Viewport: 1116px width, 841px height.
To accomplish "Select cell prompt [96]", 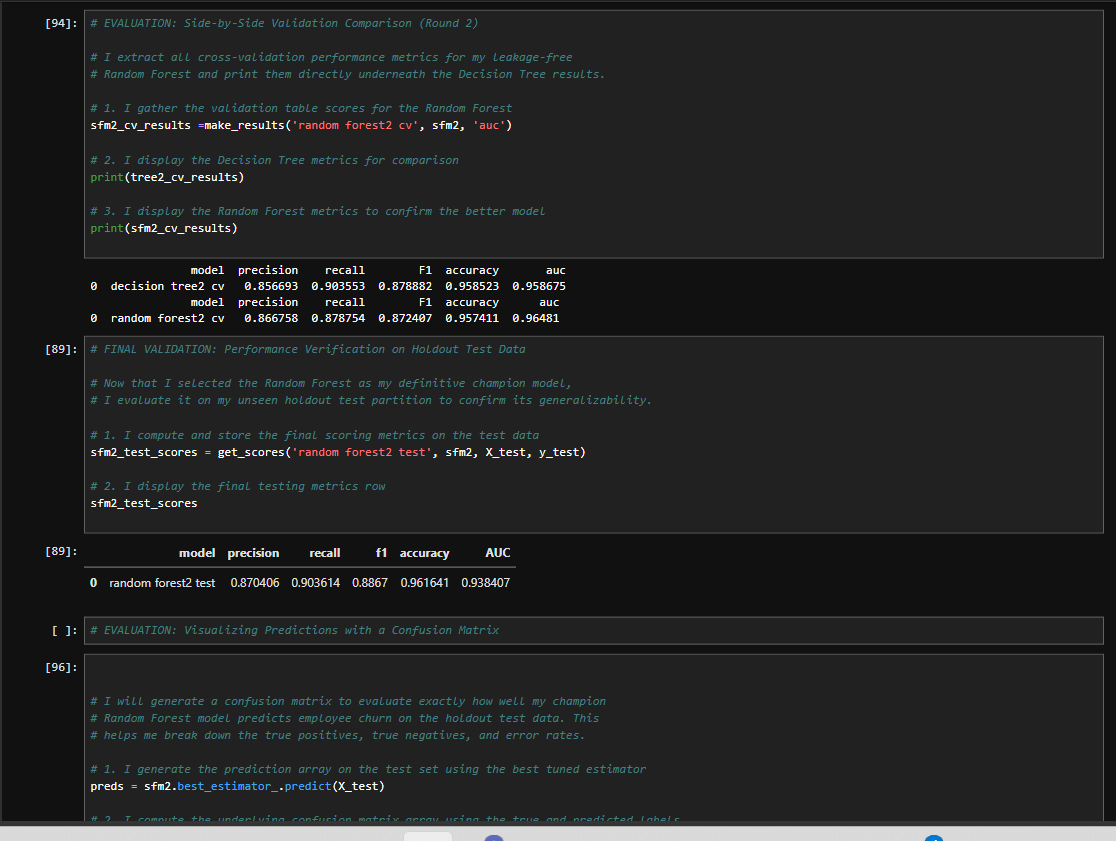I will [x=60, y=667].
